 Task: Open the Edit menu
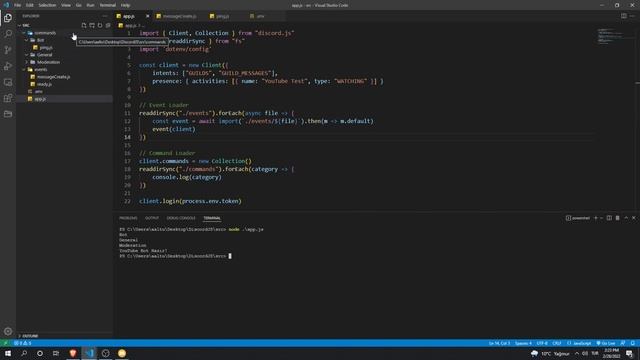click(x=30, y=5)
